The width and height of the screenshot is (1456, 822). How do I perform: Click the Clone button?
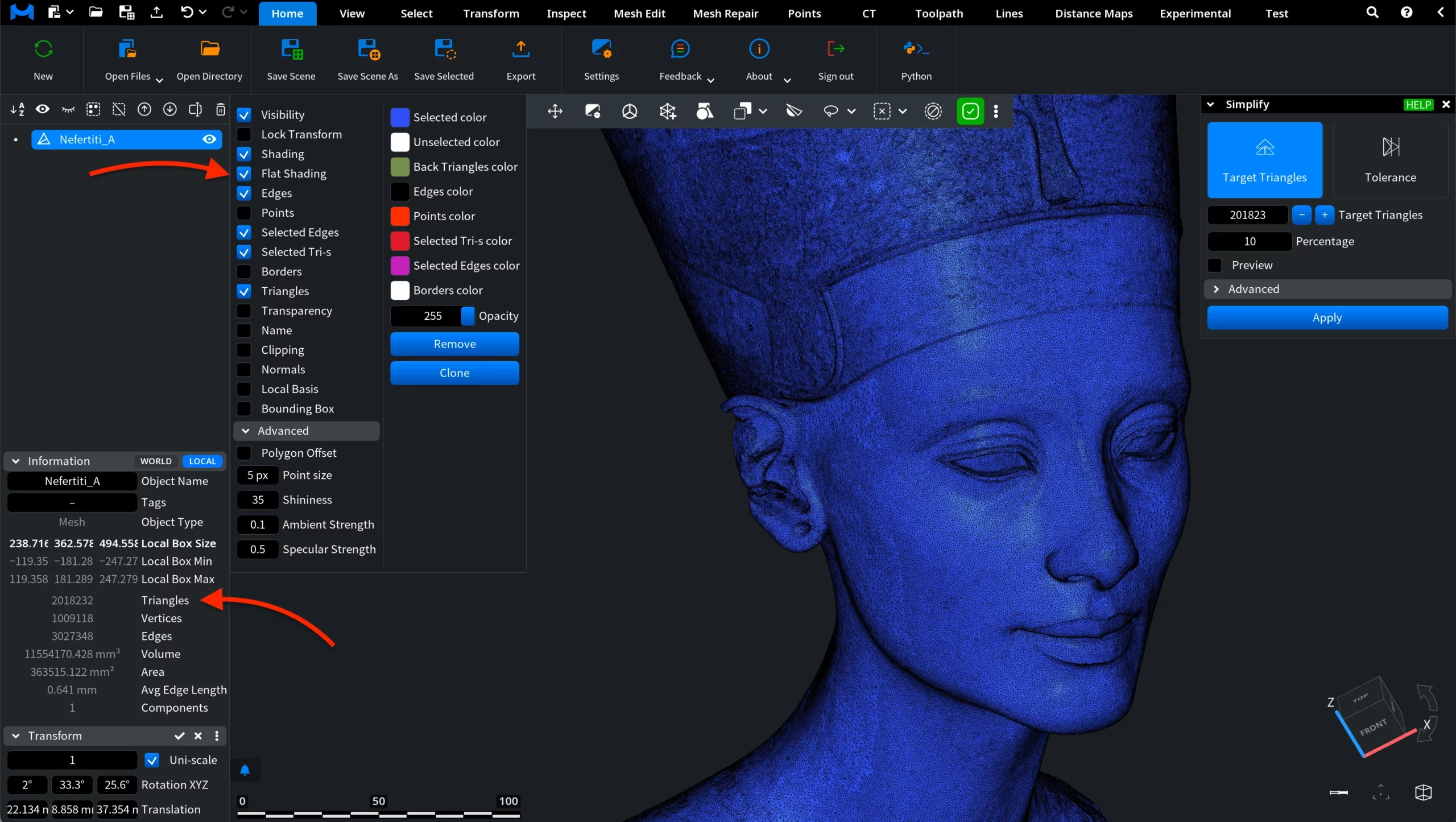[x=454, y=373]
